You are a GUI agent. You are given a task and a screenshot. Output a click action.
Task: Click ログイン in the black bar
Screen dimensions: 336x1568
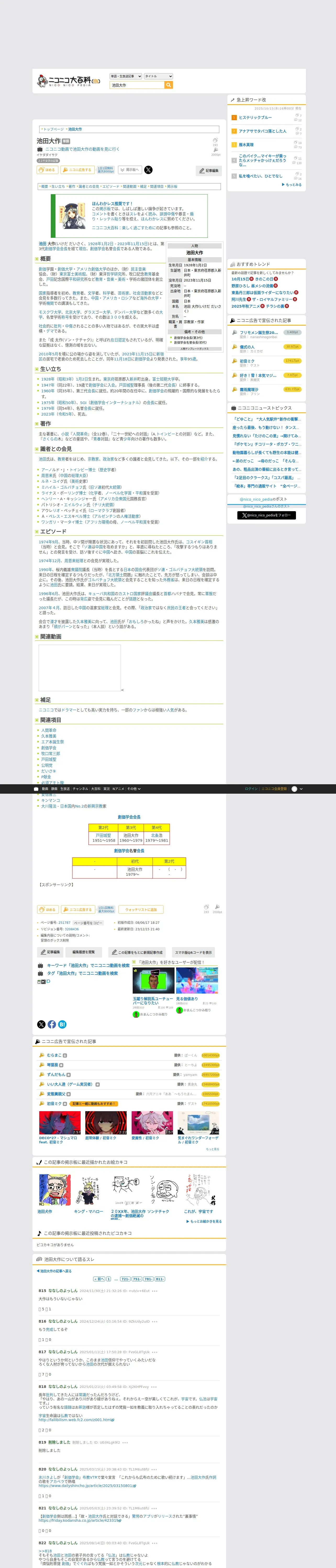point(251,789)
